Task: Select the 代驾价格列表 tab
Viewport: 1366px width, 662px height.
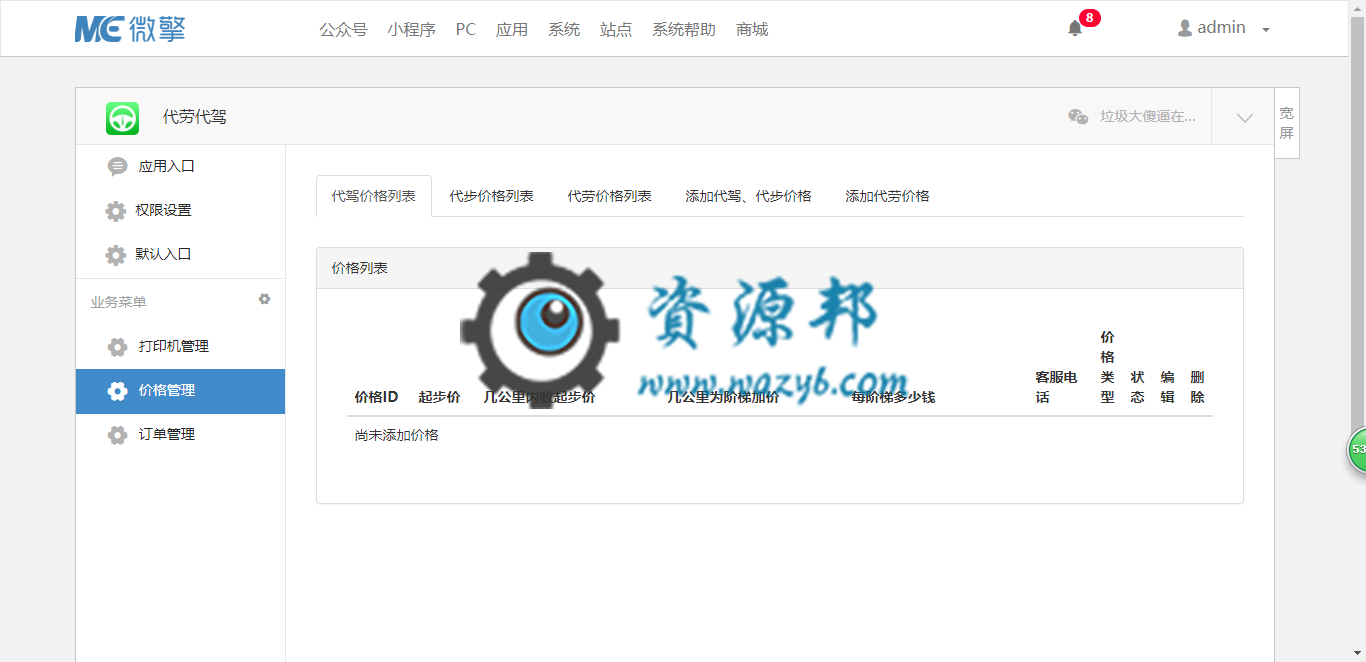Action: tap(373, 196)
